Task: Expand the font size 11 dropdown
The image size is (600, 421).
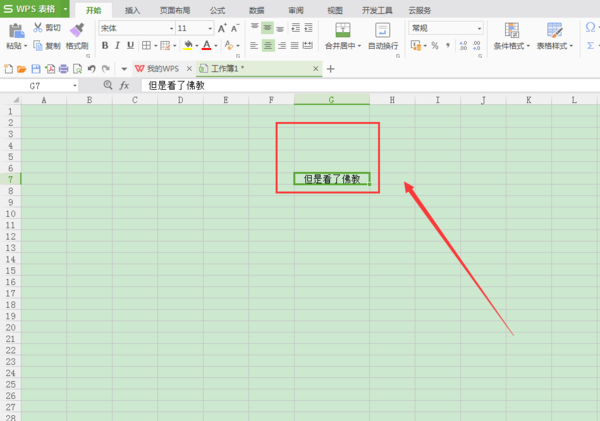Action: (x=210, y=29)
